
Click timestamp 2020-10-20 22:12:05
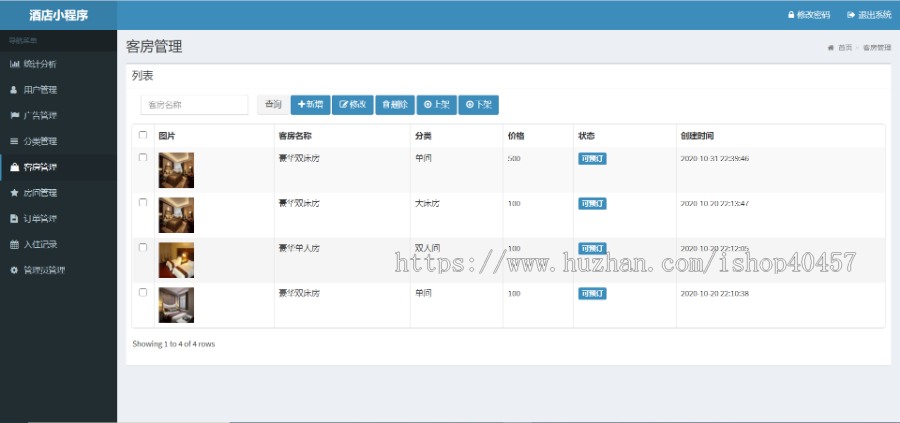[715, 249]
